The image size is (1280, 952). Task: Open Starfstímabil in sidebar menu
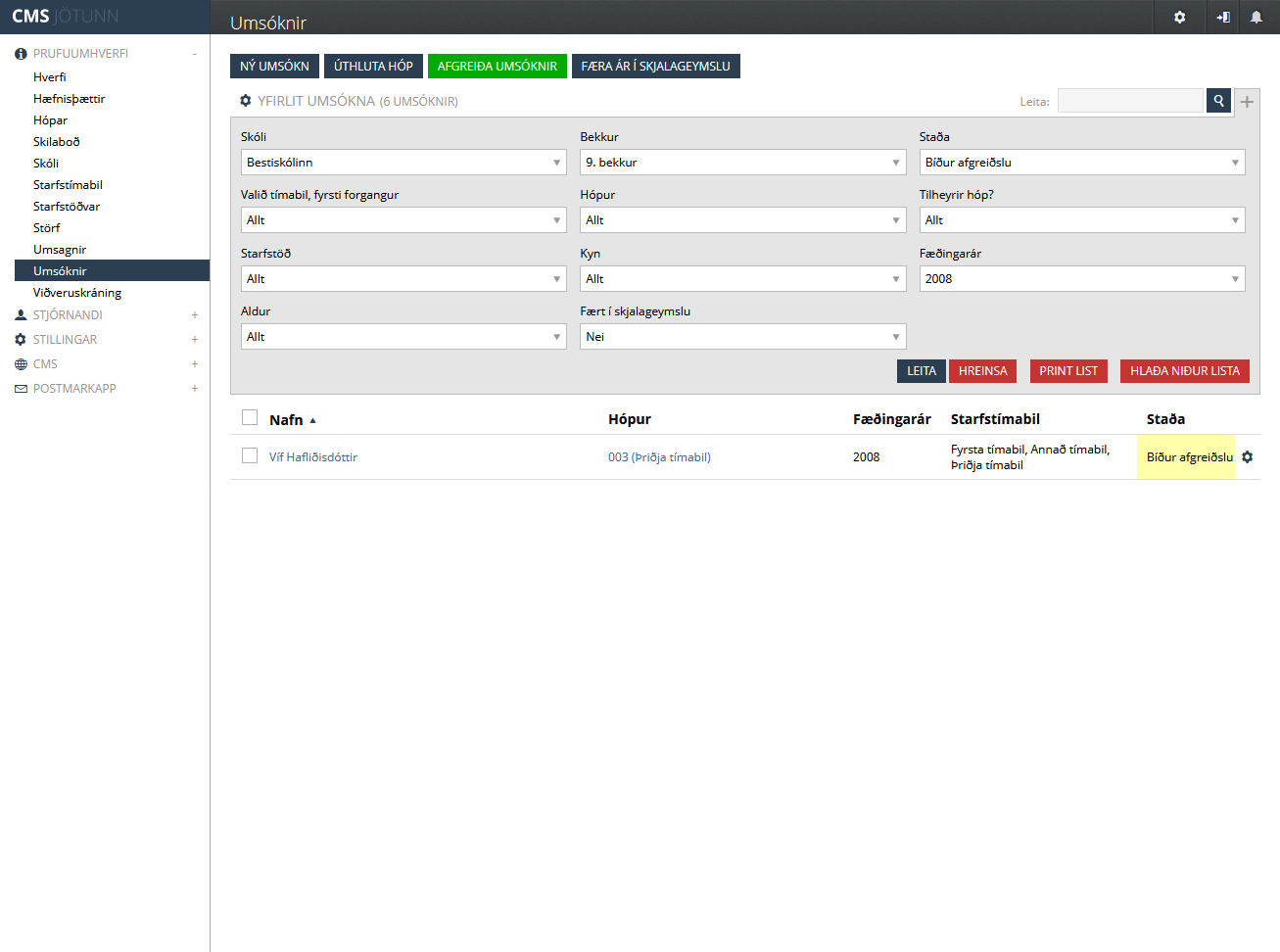pyautogui.click(x=68, y=185)
